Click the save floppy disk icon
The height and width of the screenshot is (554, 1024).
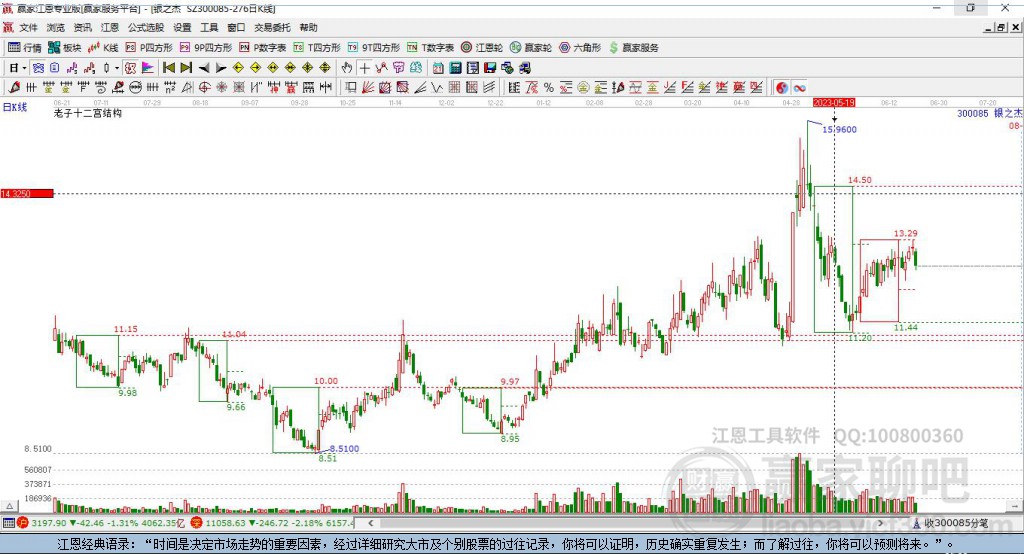(490, 68)
